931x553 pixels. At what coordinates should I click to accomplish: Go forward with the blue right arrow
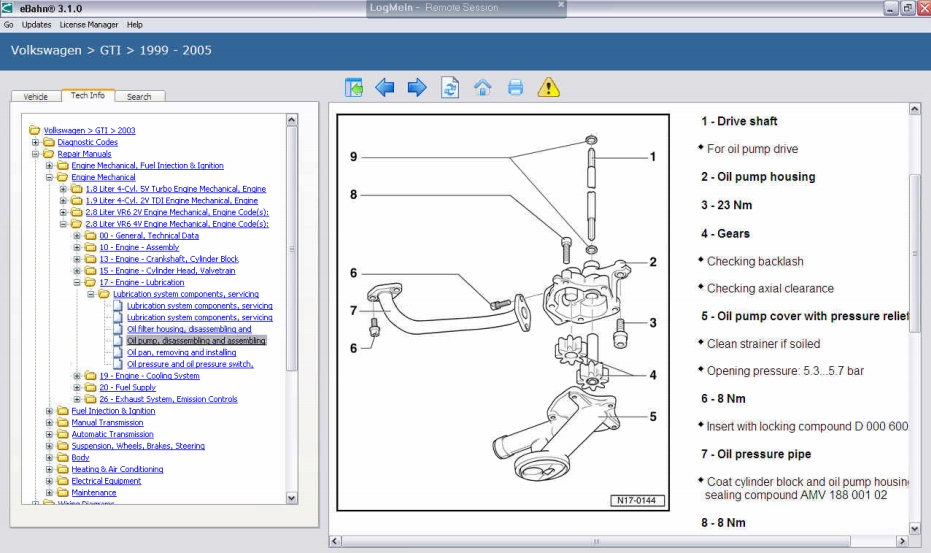tap(417, 88)
